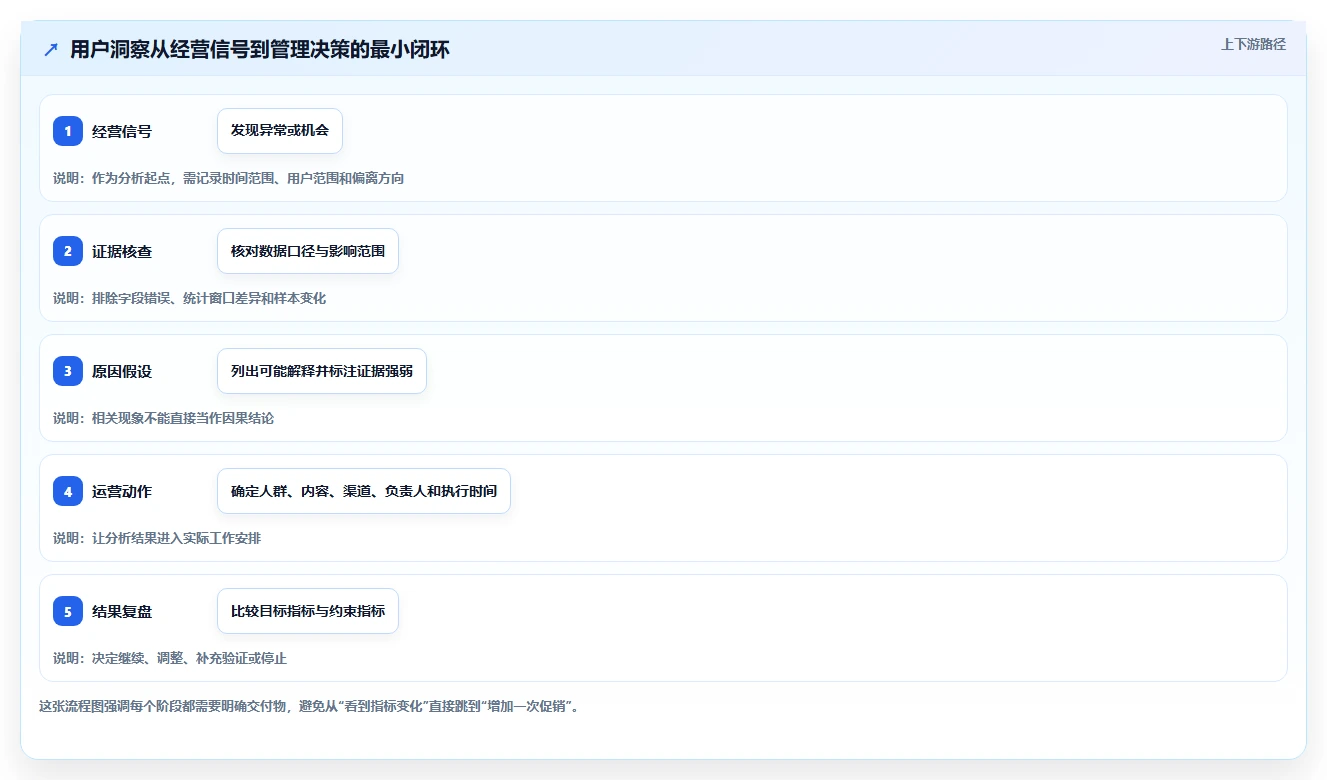This screenshot has width=1327, height=780.
Task: Click the 核对数据口径与影响范围 chip
Action: [x=308, y=251]
